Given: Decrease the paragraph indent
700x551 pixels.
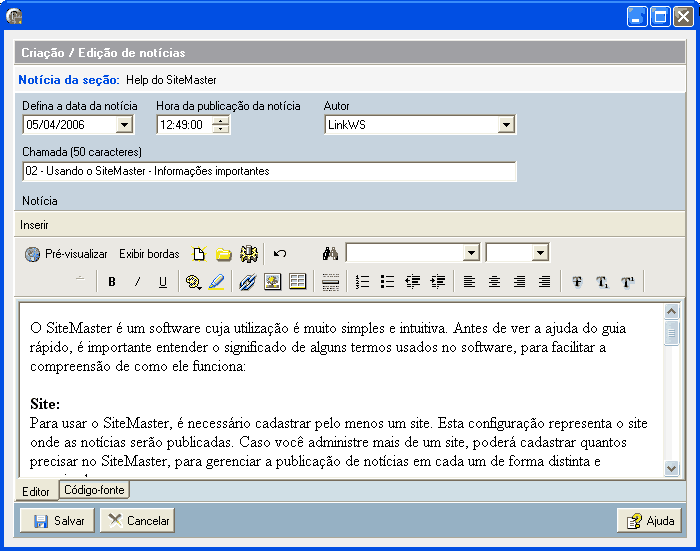Looking at the screenshot, I should click(x=412, y=282).
